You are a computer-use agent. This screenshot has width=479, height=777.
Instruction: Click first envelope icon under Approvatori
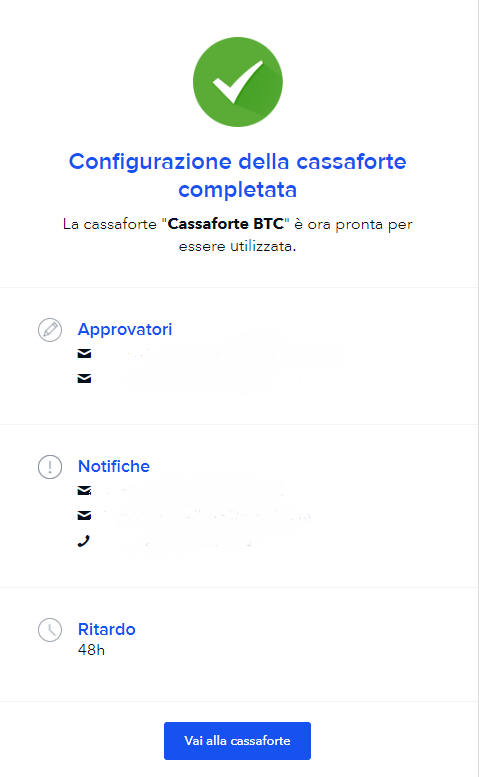84,353
